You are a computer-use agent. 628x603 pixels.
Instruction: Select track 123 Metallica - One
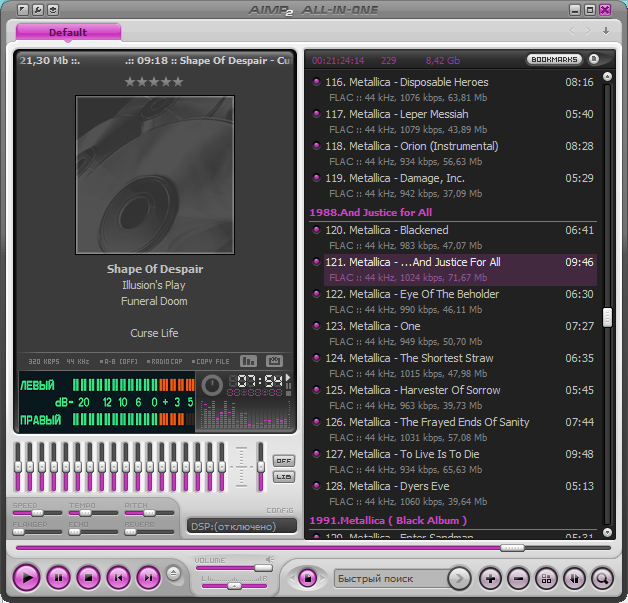coord(454,334)
